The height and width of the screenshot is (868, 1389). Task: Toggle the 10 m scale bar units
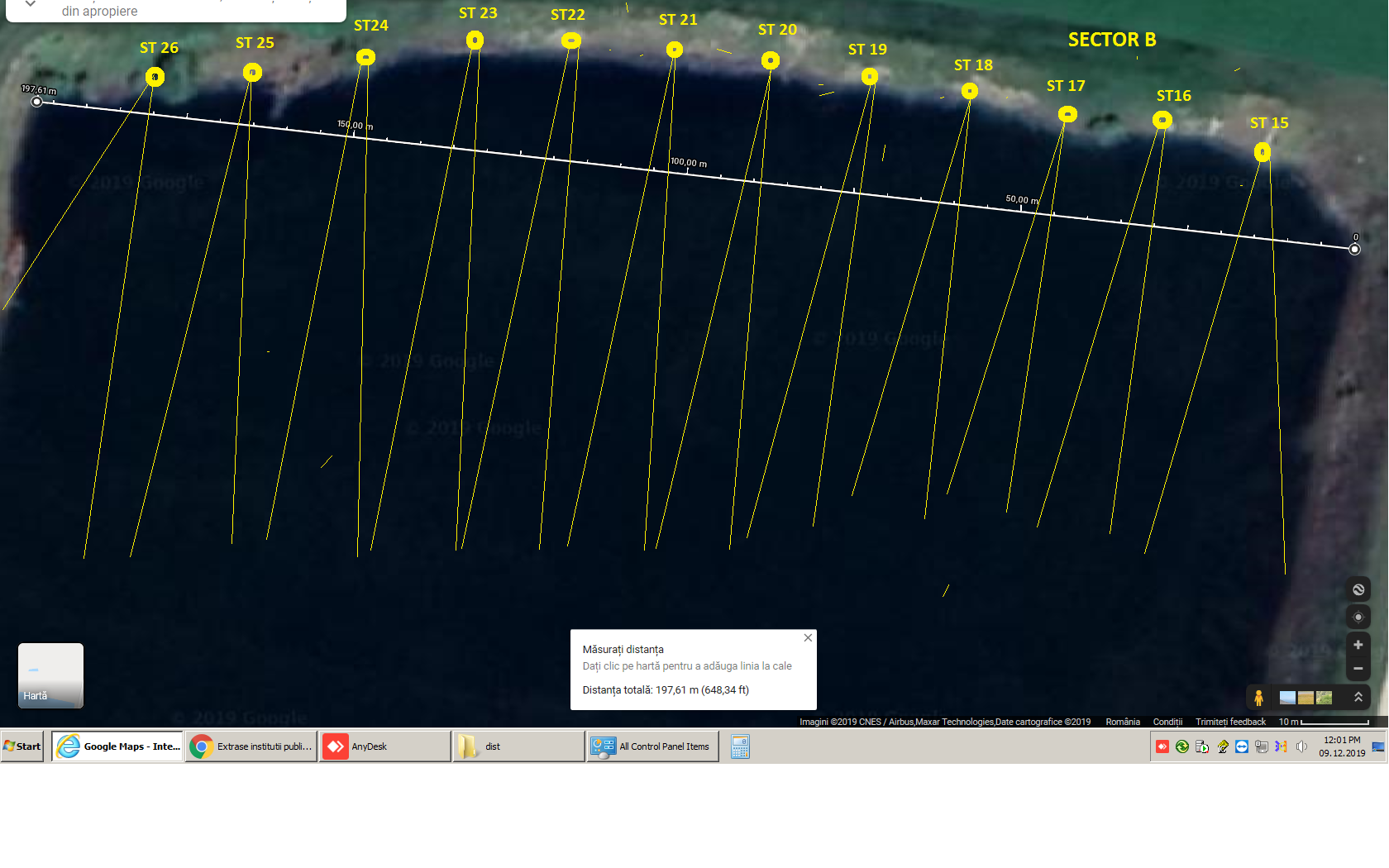[x=1324, y=722]
